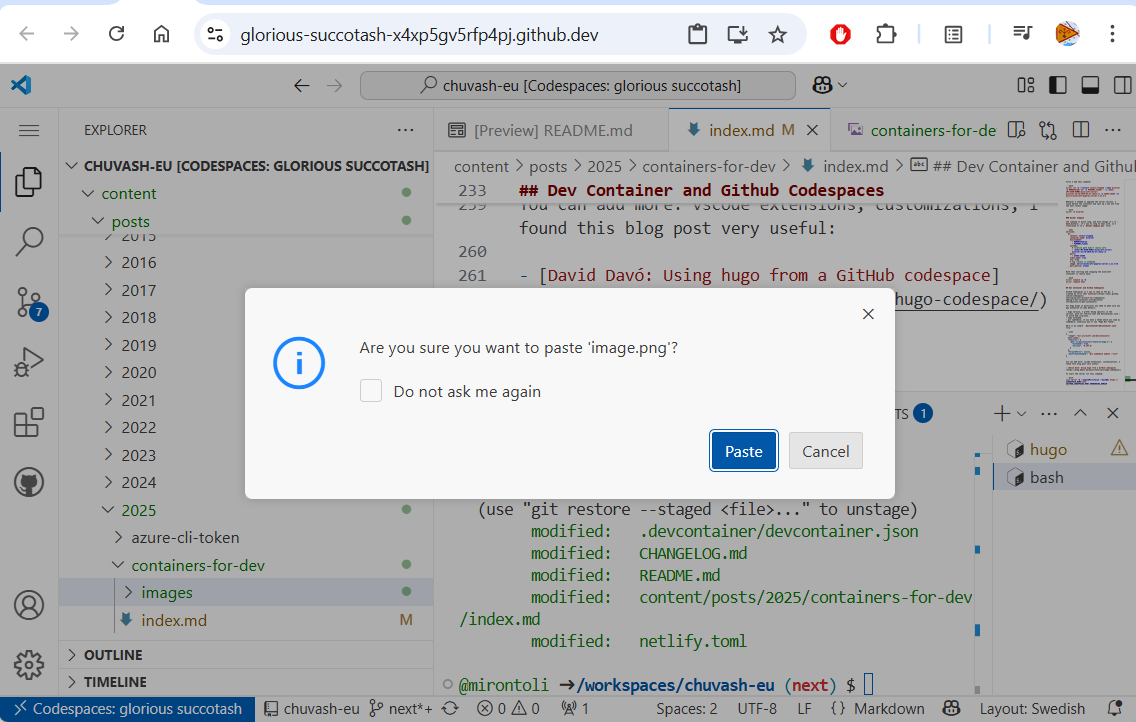
Task: Open the Manage gear settings menu
Action: point(29,664)
